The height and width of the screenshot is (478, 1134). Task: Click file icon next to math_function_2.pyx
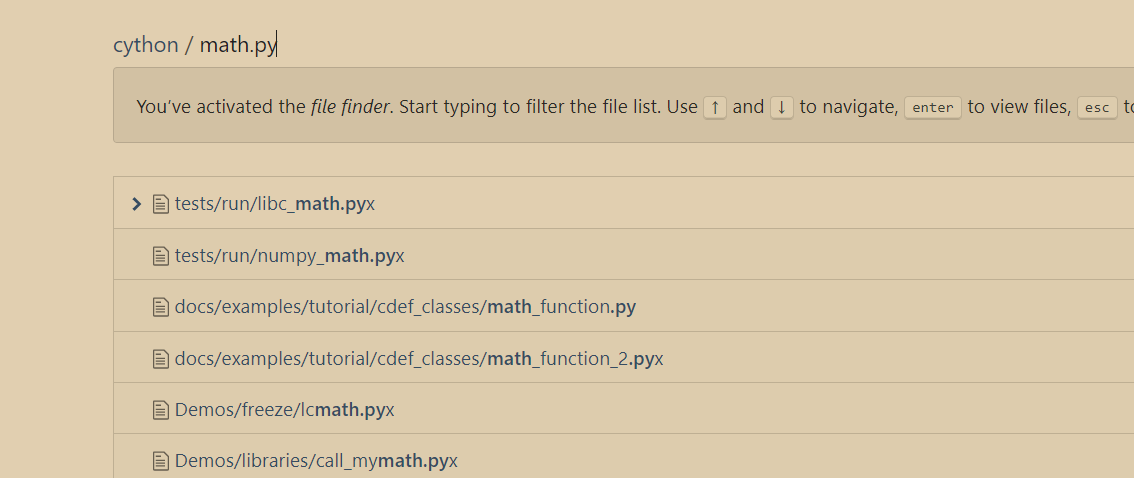pyautogui.click(x=160, y=359)
